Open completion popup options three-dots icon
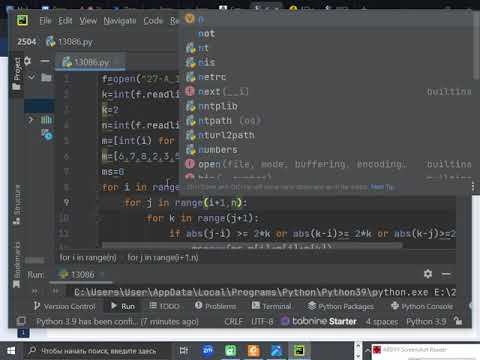The image size is (480, 360). (x=473, y=187)
